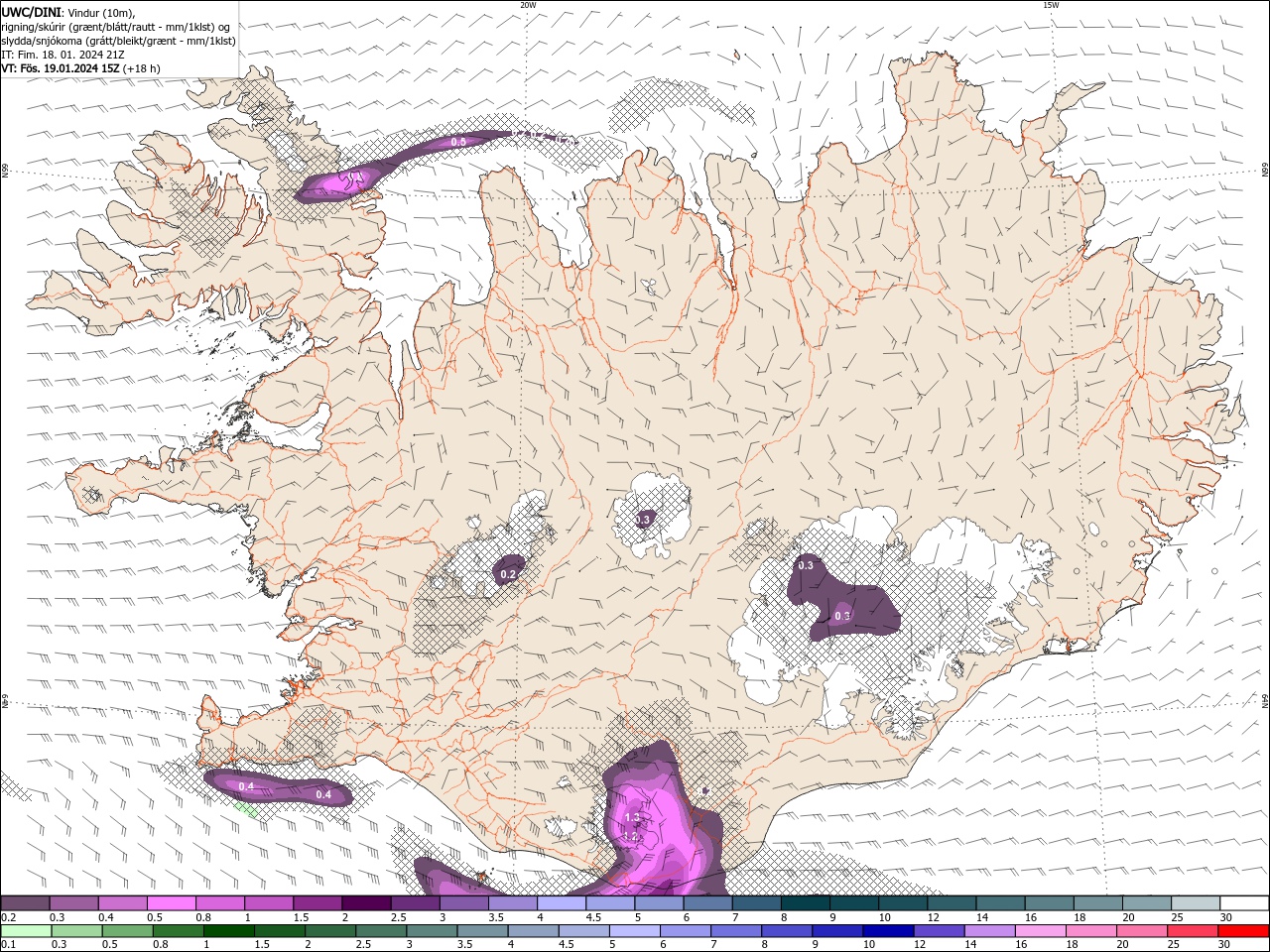Click the dark teal 8 swatch in upper legend
The height and width of the screenshot is (952, 1270).
[x=806, y=903]
